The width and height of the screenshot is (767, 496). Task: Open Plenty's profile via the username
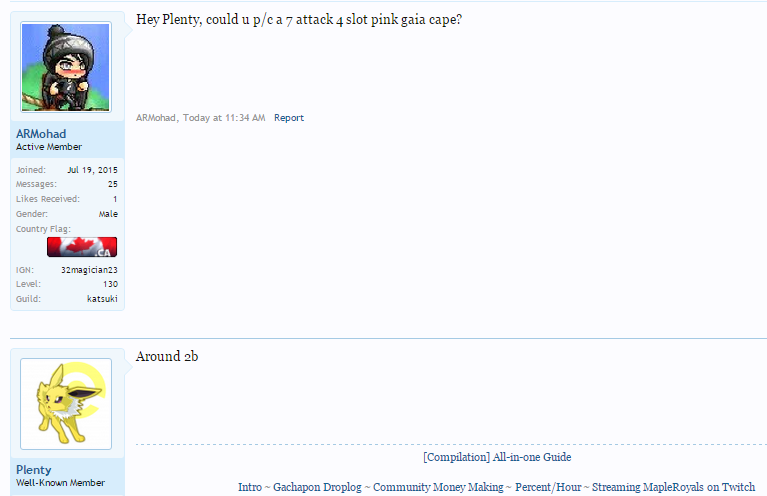point(34,470)
